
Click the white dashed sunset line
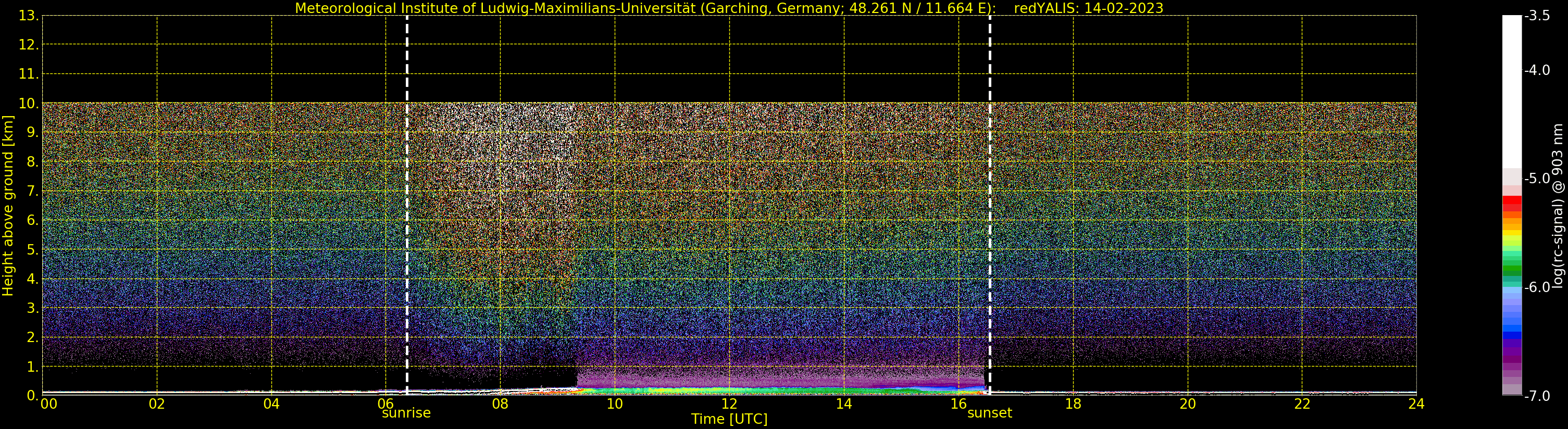pos(990,205)
